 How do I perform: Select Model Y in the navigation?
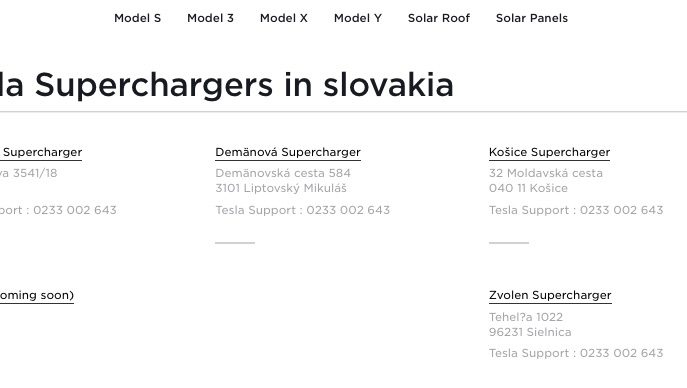coord(358,18)
